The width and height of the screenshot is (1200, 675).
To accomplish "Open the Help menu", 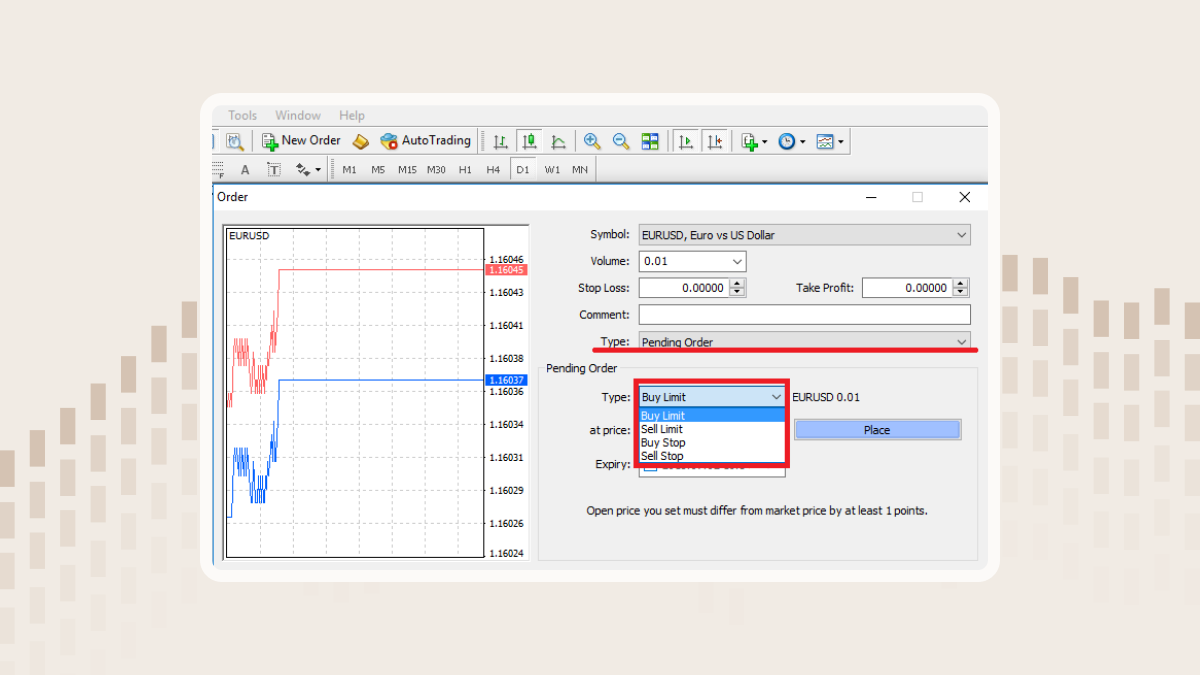I will [x=352, y=116].
